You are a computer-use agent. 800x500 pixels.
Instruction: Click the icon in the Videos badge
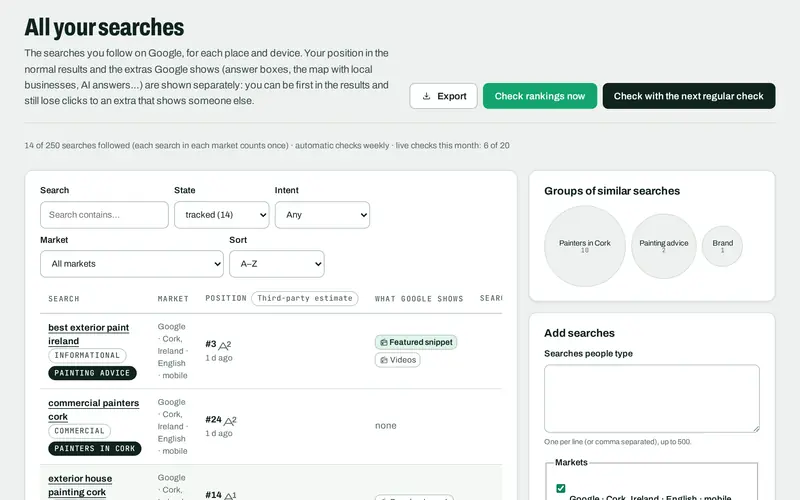[384, 360]
